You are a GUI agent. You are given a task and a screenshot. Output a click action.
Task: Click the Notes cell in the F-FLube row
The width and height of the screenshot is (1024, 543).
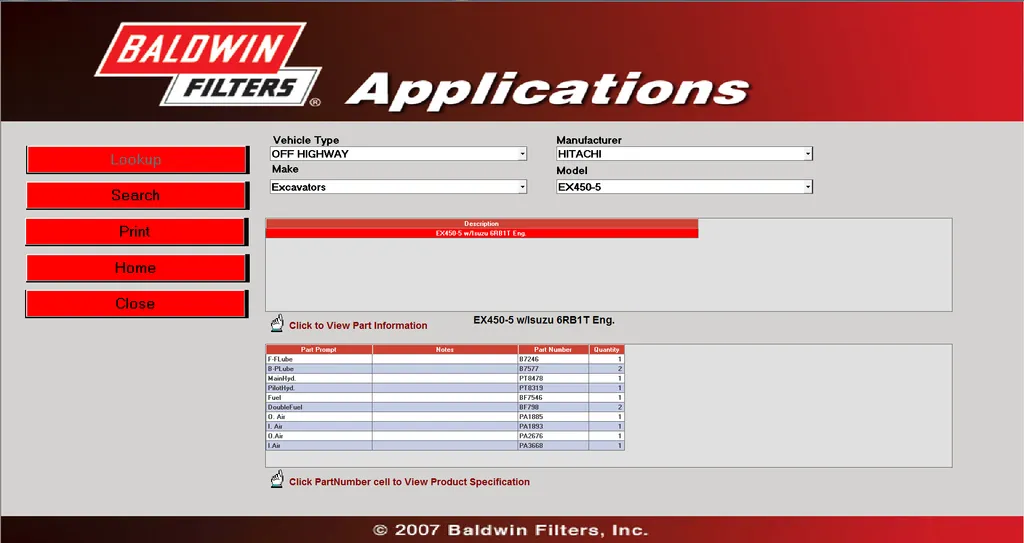(445, 359)
